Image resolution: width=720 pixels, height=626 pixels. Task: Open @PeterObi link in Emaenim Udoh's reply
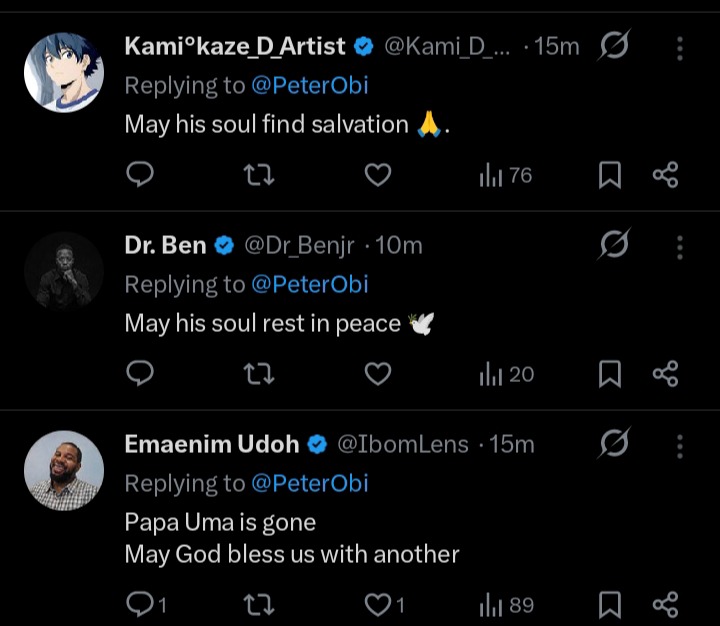click(x=309, y=483)
